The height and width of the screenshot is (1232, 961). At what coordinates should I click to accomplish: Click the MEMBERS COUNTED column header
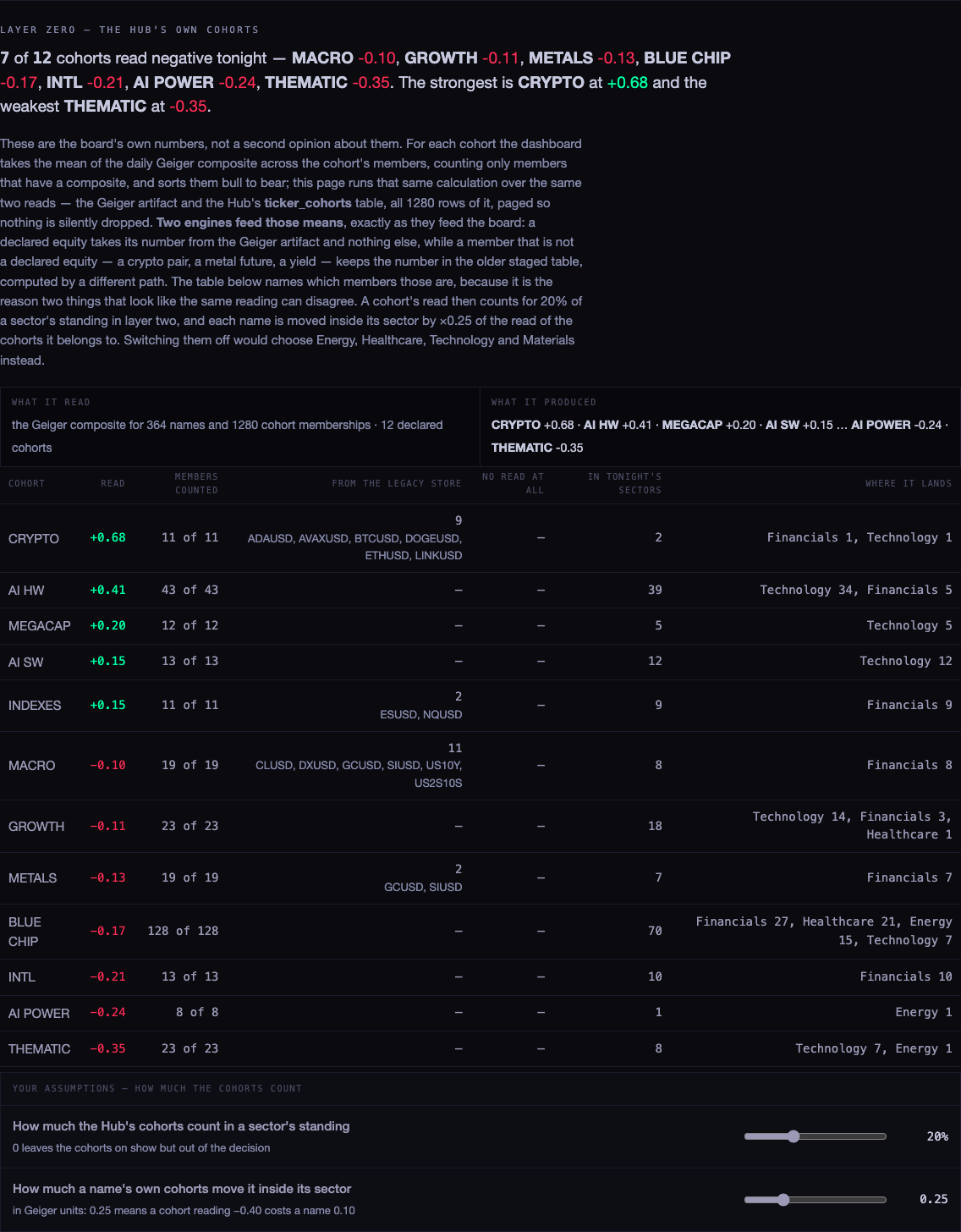pos(196,483)
